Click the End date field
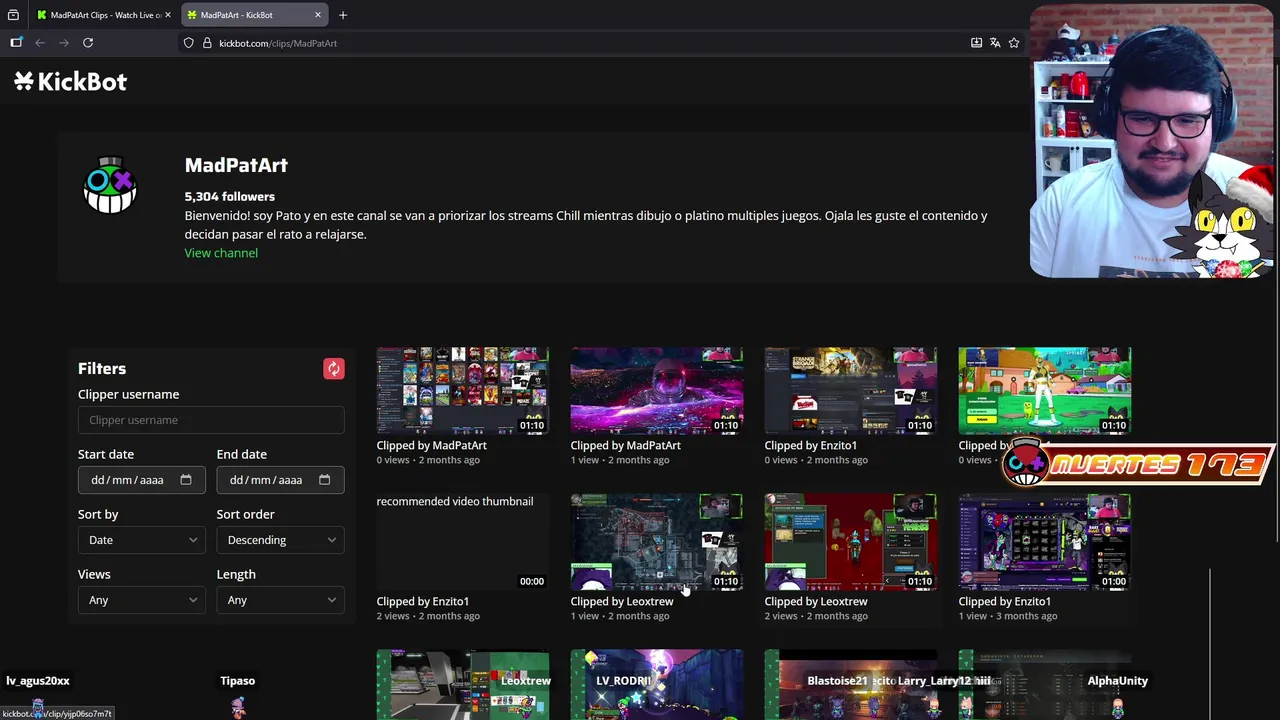The height and width of the screenshot is (720, 1280). 280,480
